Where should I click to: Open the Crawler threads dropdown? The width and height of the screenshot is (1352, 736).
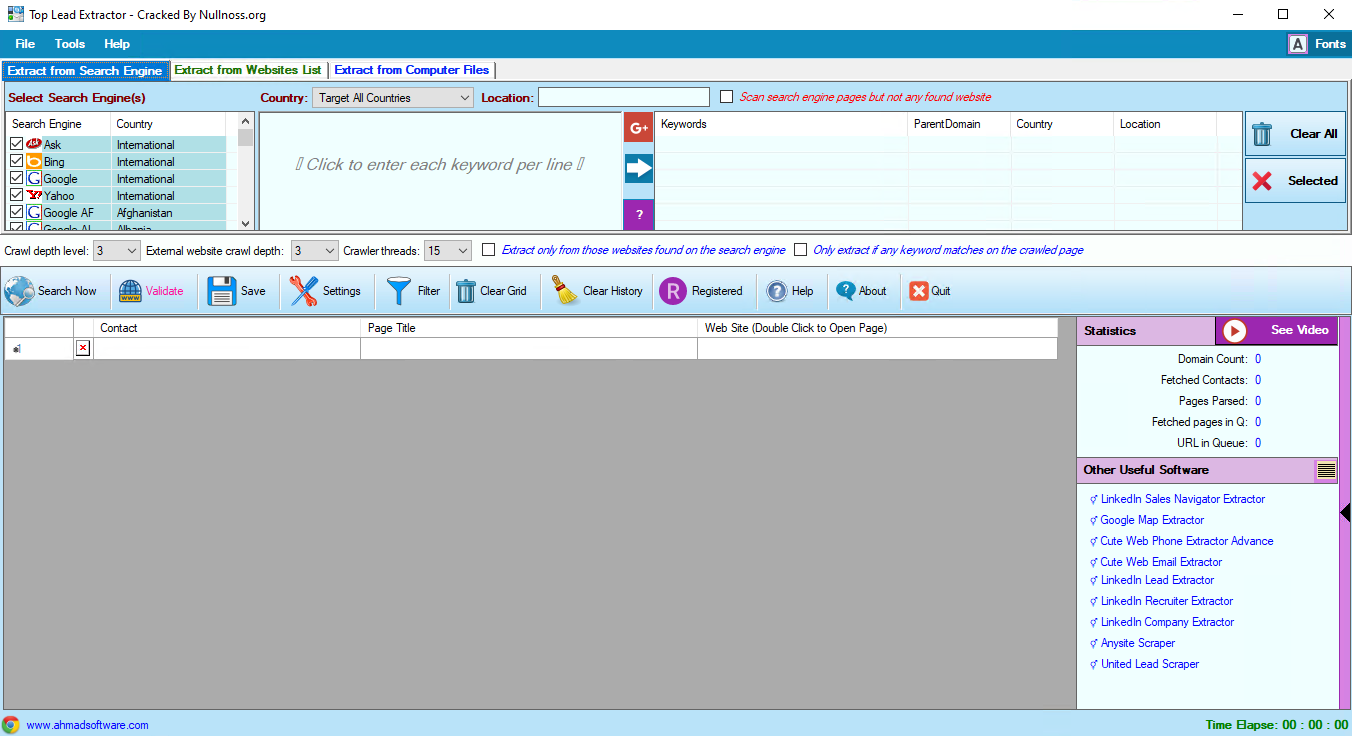click(448, 251)
